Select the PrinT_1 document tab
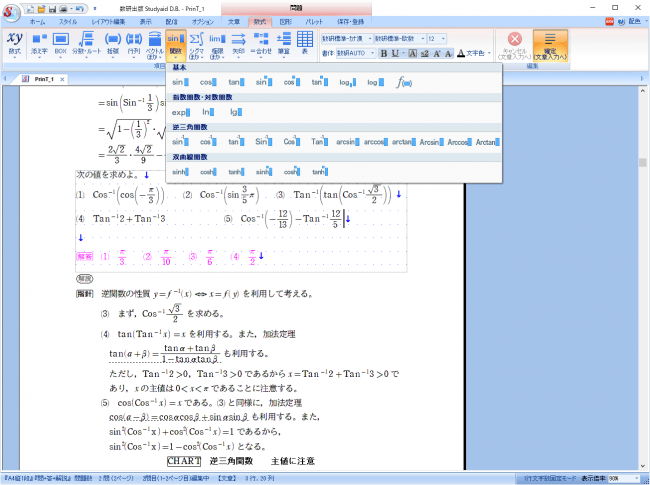This screenshot has height=485, width=650. click(x=44, y=79)
